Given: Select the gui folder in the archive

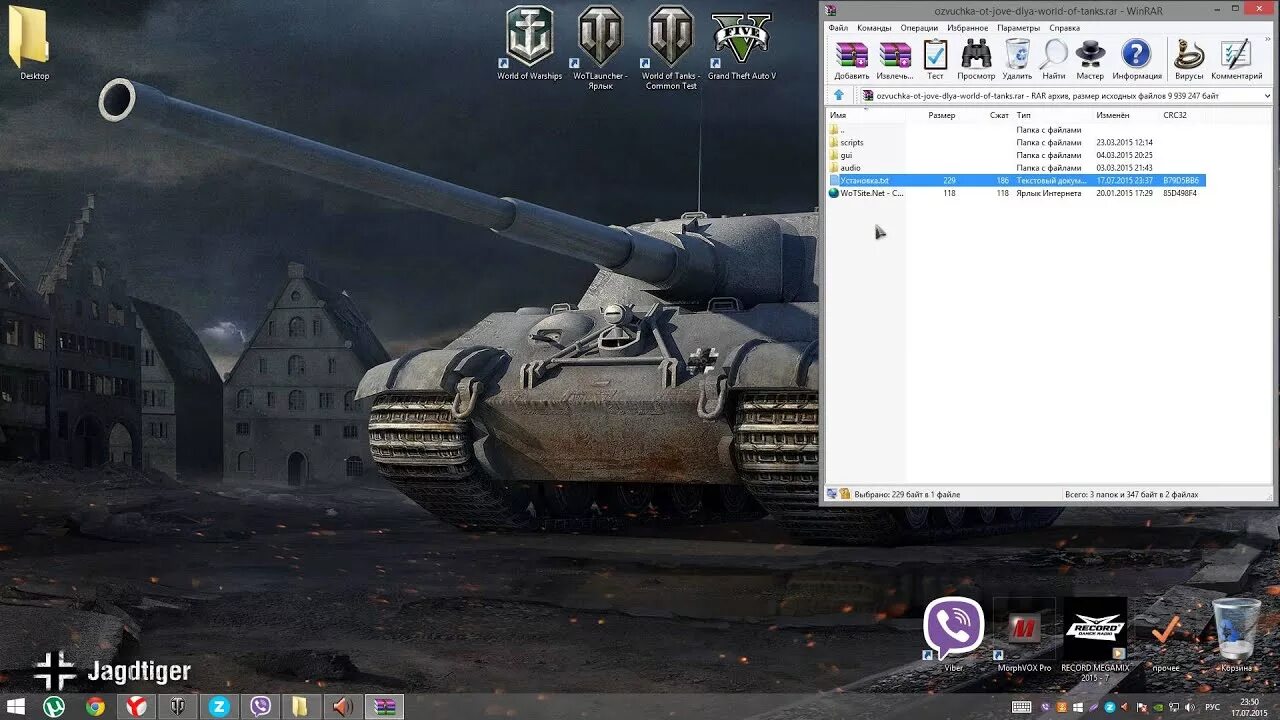Looking at the screenshot, I should pyautogui.click(x=1016, y=155).
